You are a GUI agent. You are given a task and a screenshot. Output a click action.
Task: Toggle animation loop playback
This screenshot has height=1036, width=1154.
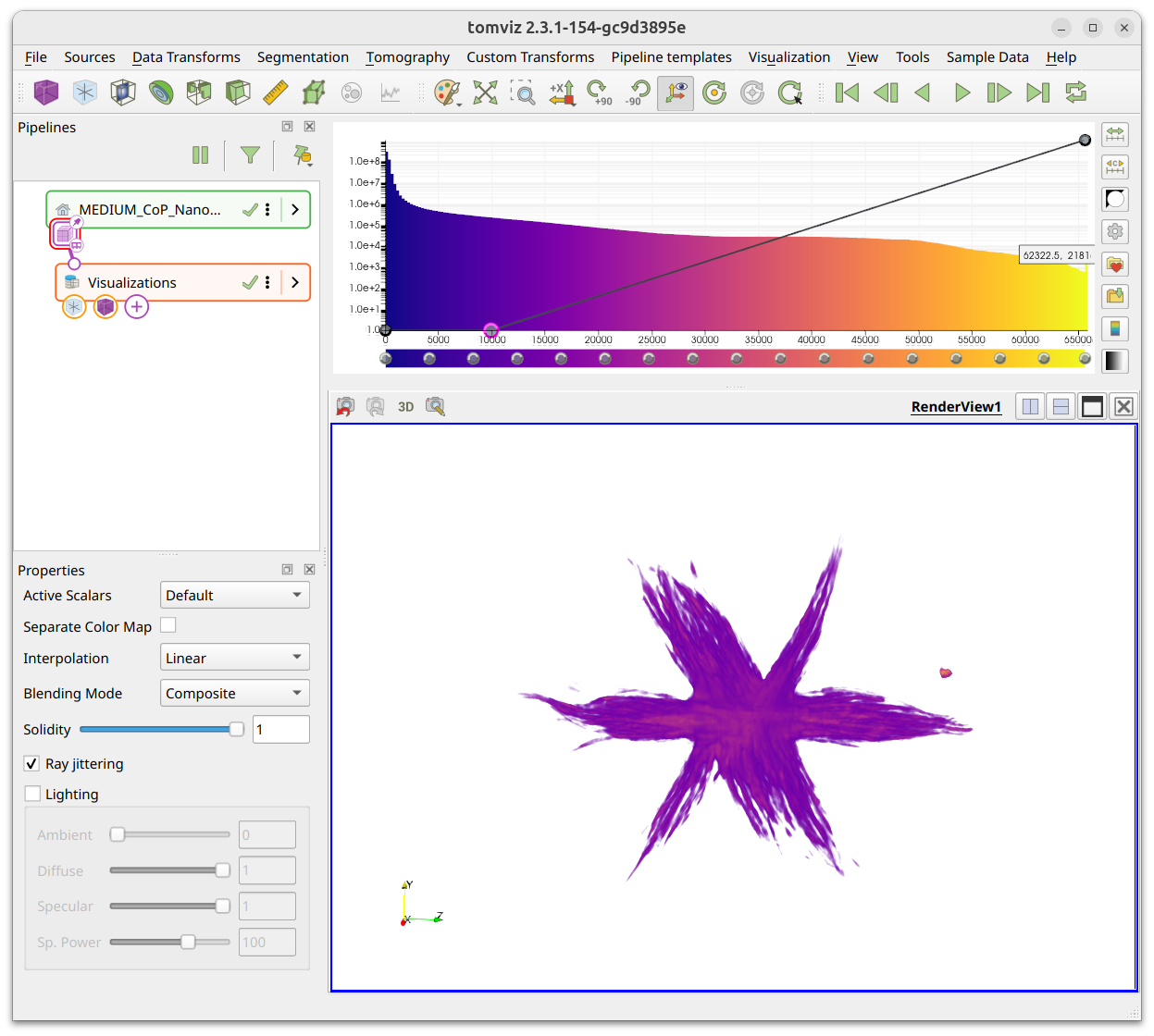coord(1075,92)
